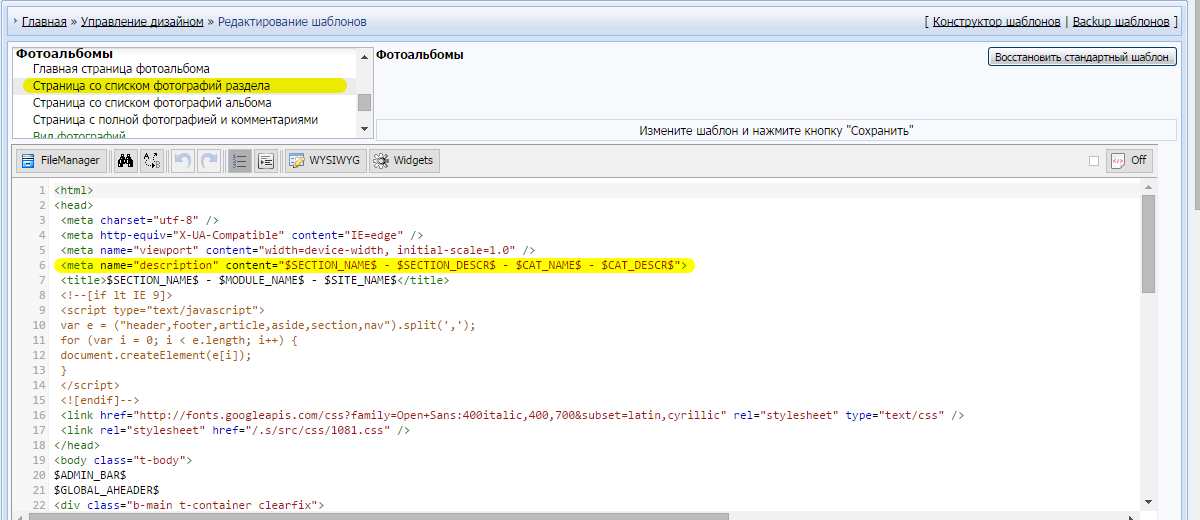Open Управление дизайном breadcrumb link
Viewport: 1200px width, 520px height.
(x=142, y=21)
